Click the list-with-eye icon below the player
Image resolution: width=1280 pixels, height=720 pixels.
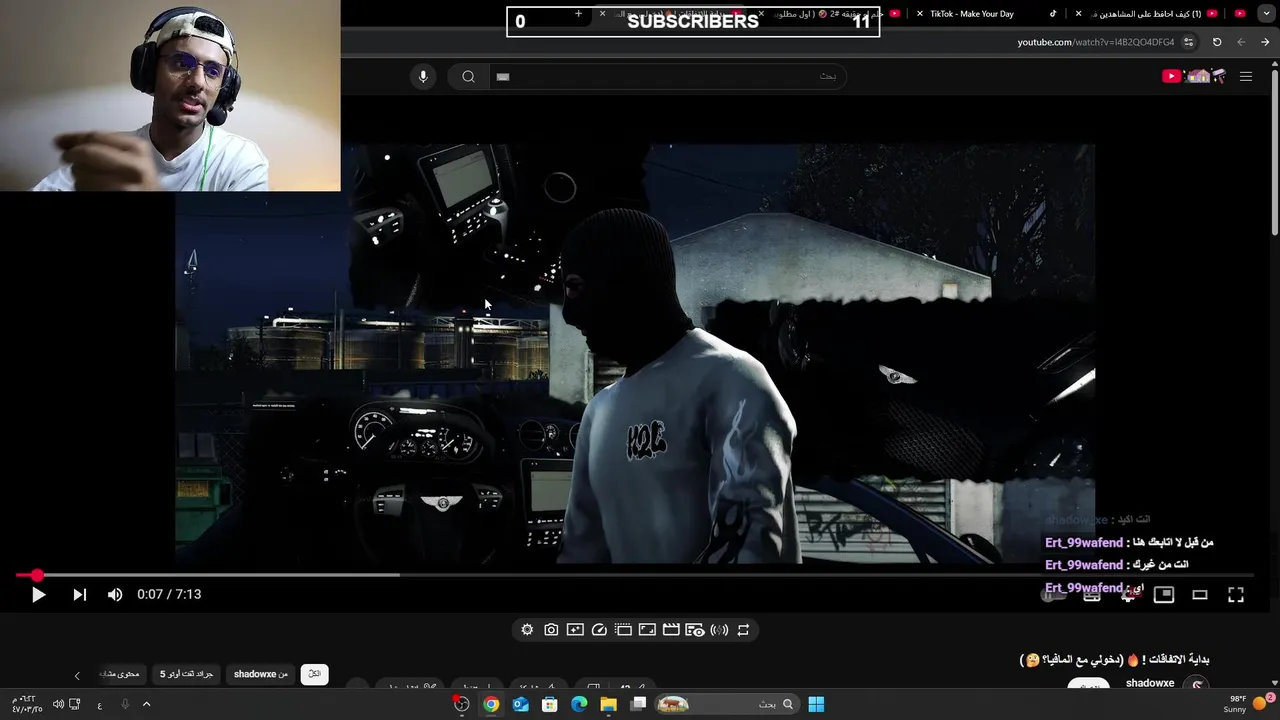695,630
